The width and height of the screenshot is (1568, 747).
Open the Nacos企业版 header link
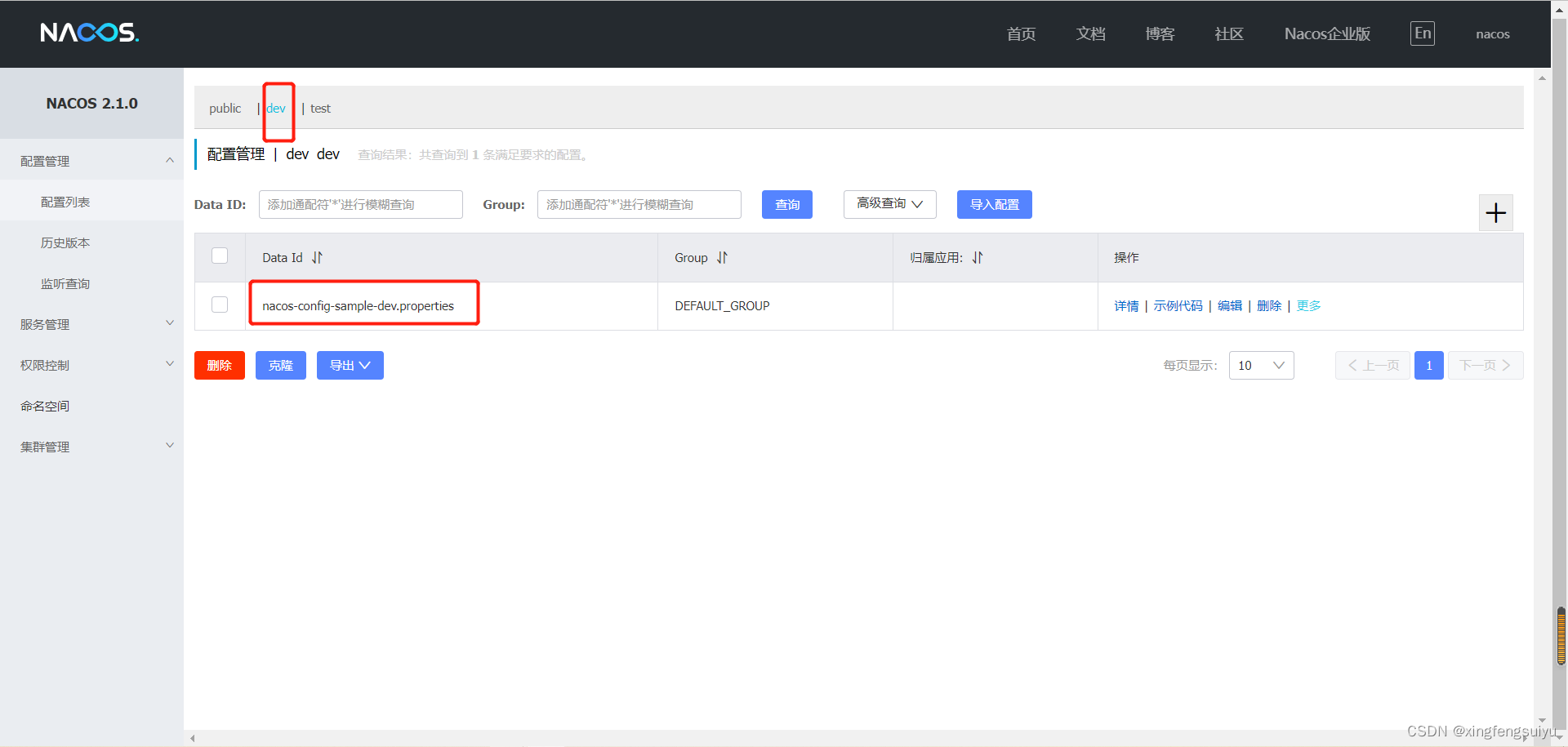point(1327,33)
